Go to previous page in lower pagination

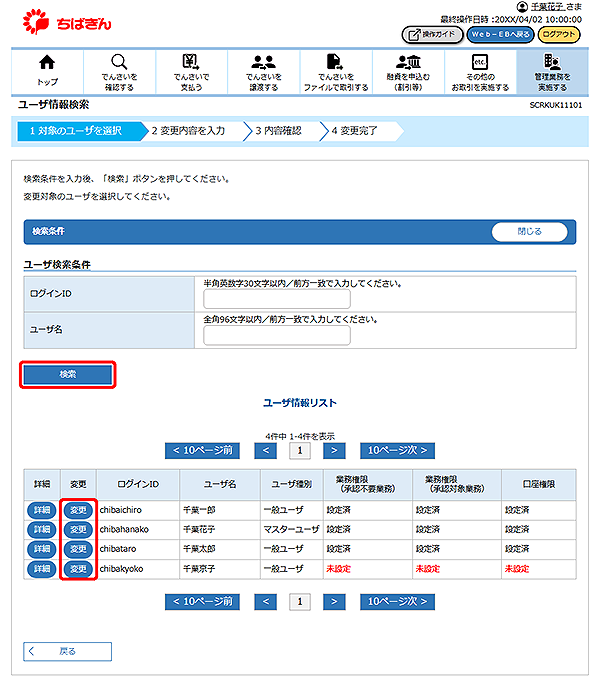point(266,602)
